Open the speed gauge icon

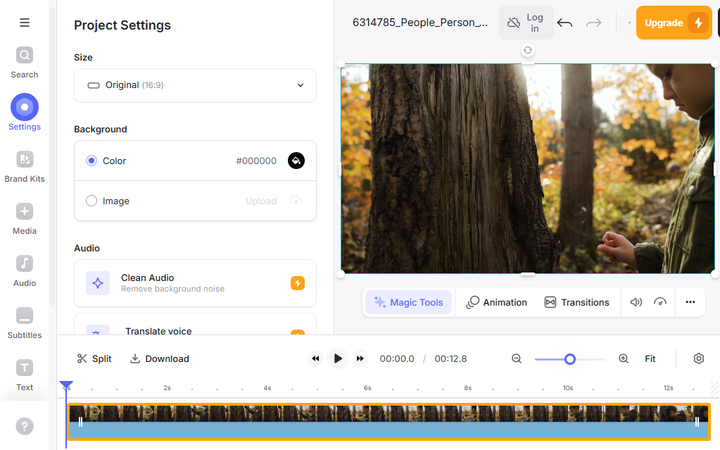(660, 302)
